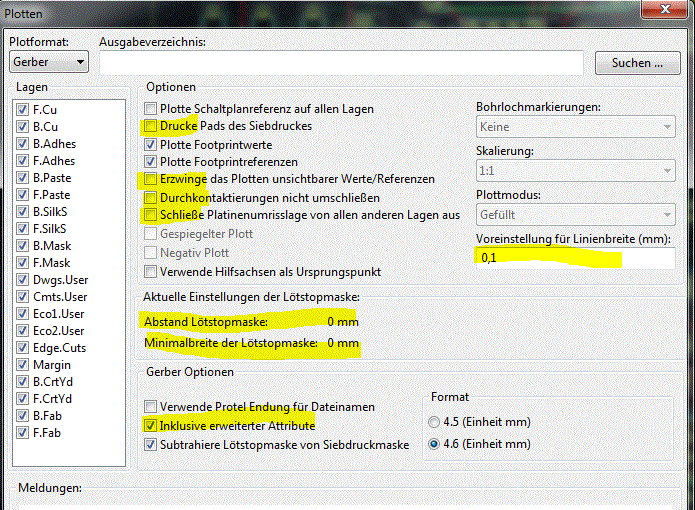This screenshot has width=695, height=510.
Task: Toggle the Eco2.User layer checkbox
Action: point(22,331)
